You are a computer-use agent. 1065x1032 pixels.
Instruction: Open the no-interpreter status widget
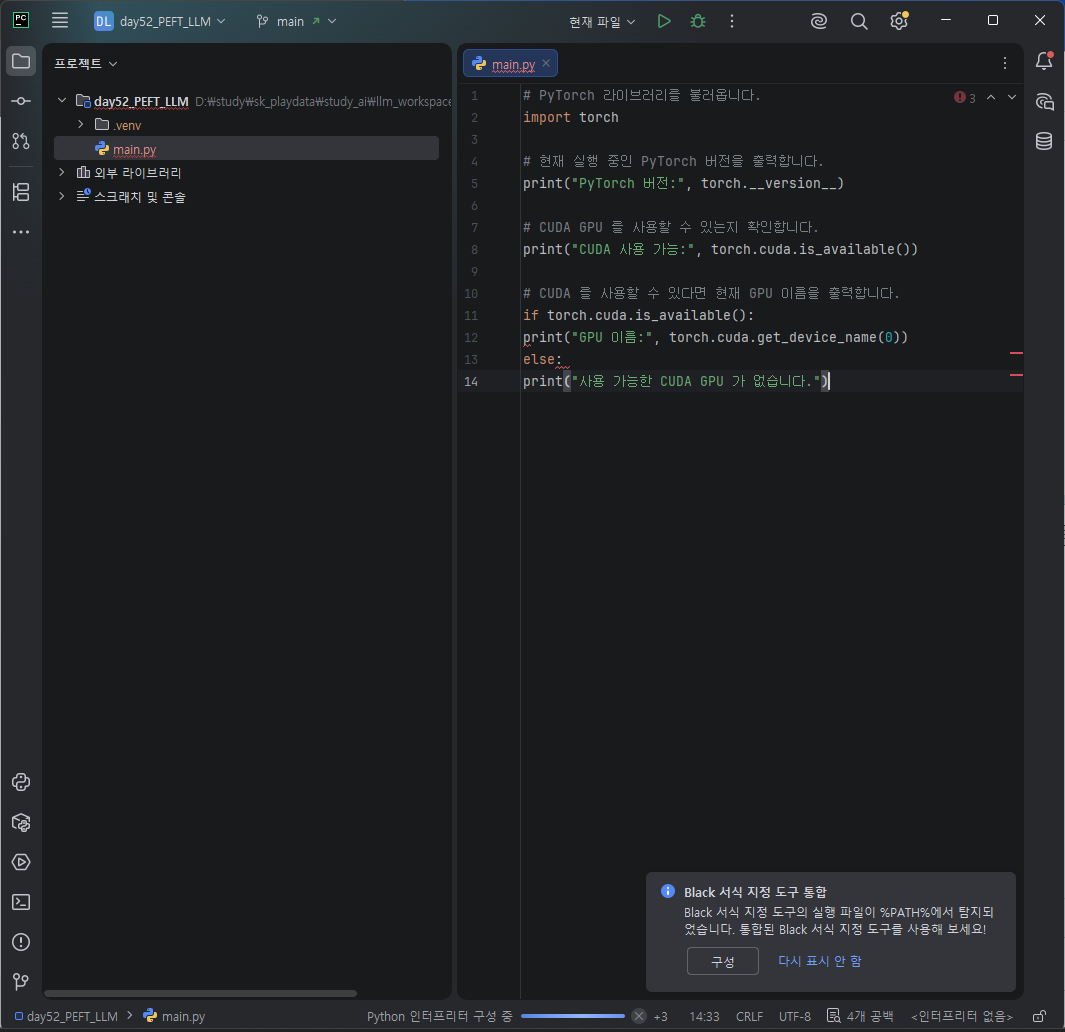pos(962,1016)
